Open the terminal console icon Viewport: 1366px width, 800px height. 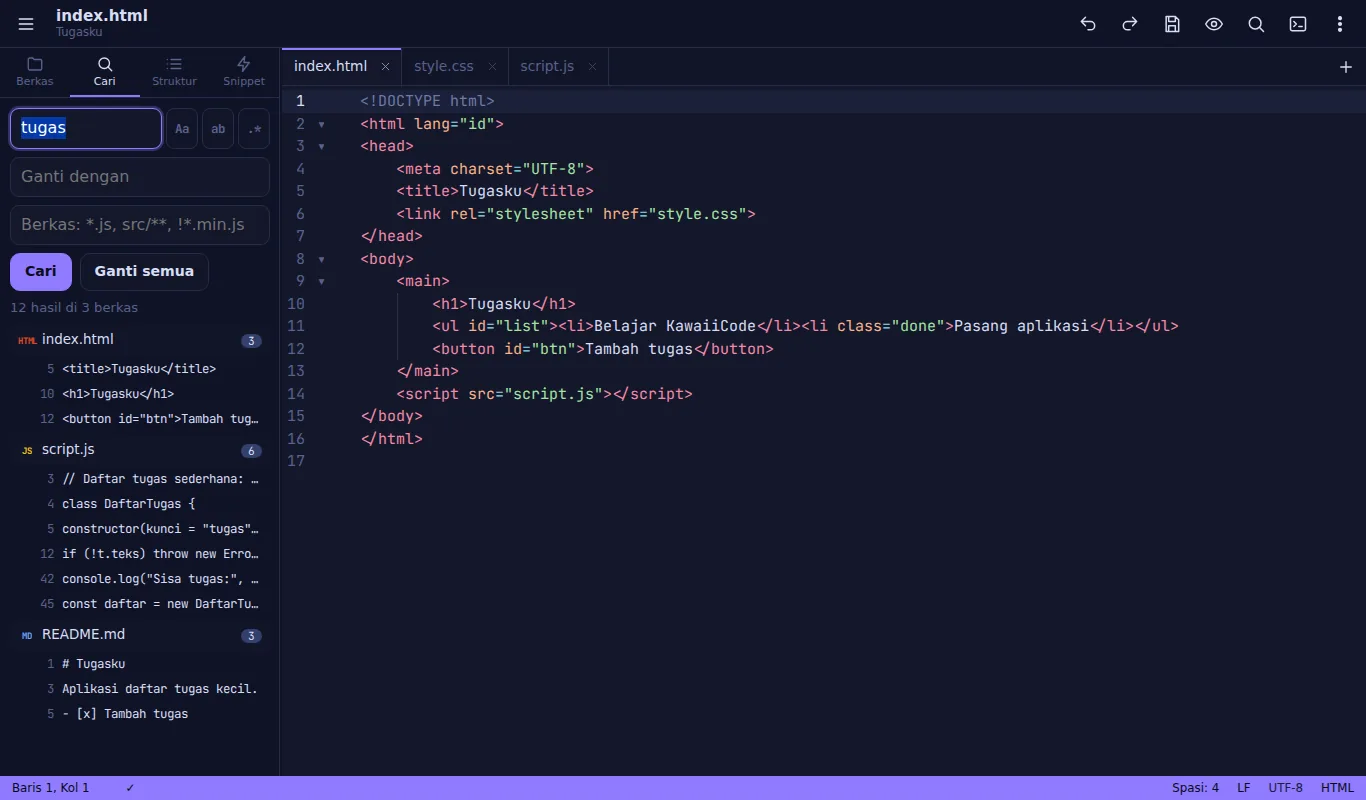click(x=1298, y=24)
